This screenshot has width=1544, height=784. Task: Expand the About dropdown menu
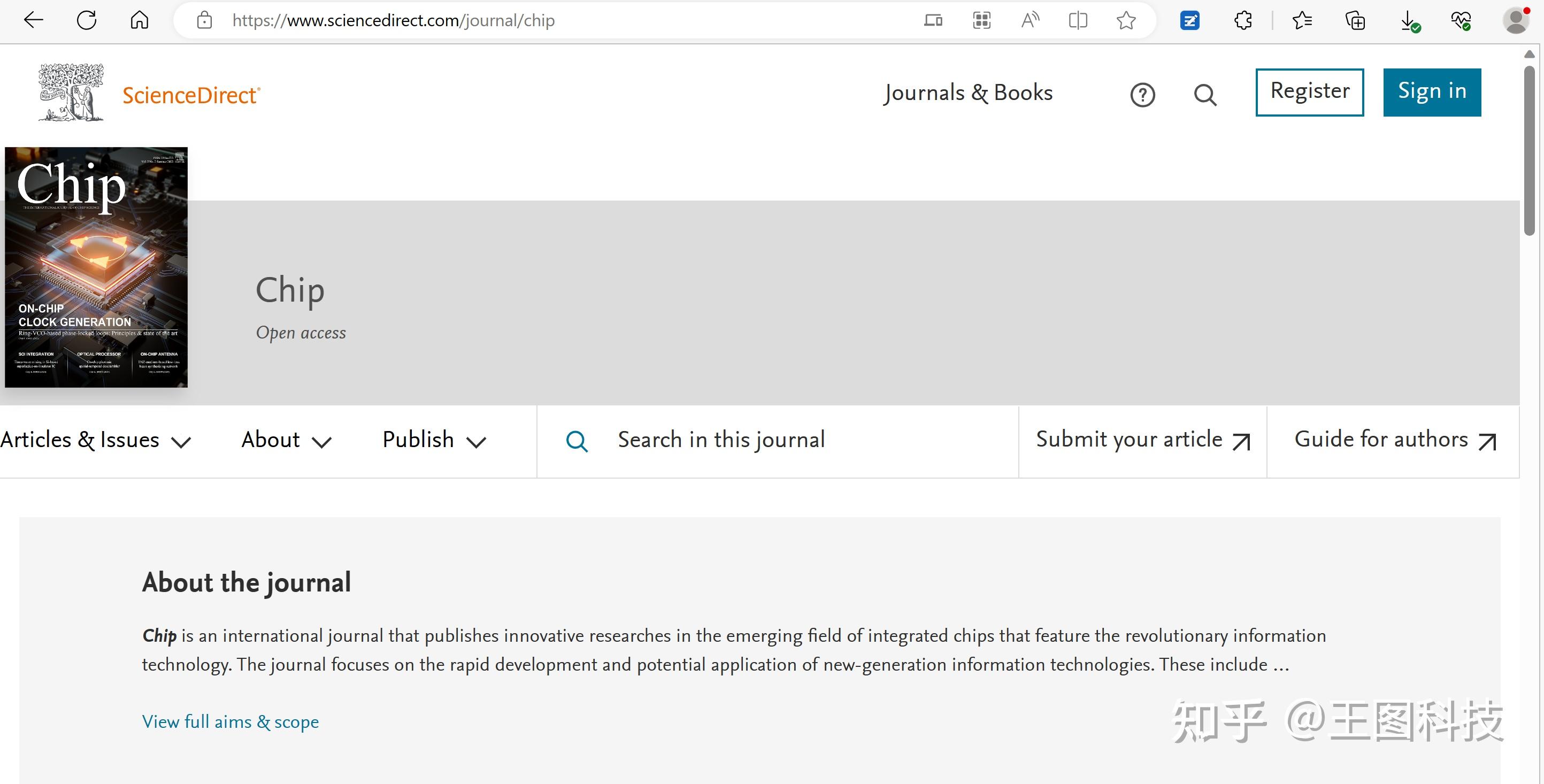[286, 441]
